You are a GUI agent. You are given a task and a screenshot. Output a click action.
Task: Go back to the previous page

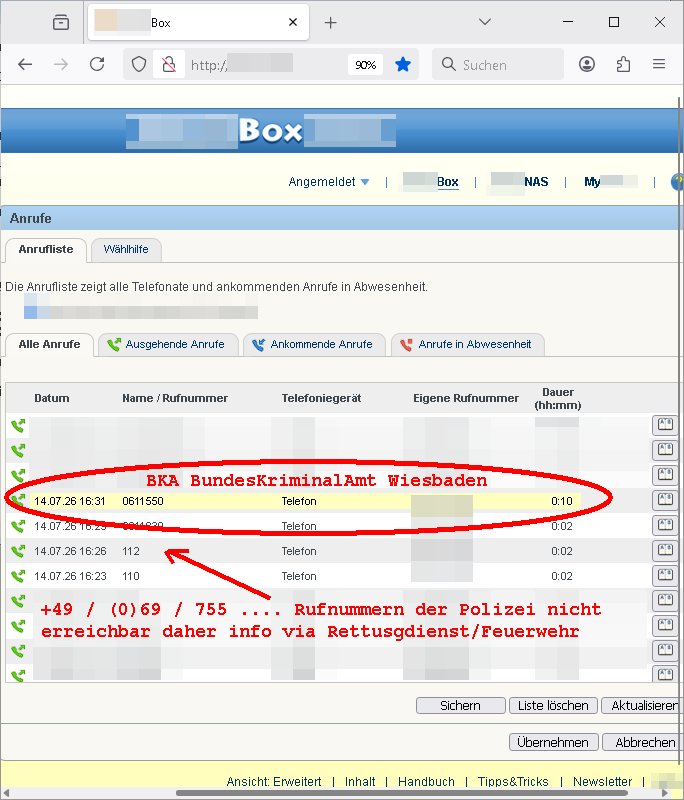coord(24,64)
